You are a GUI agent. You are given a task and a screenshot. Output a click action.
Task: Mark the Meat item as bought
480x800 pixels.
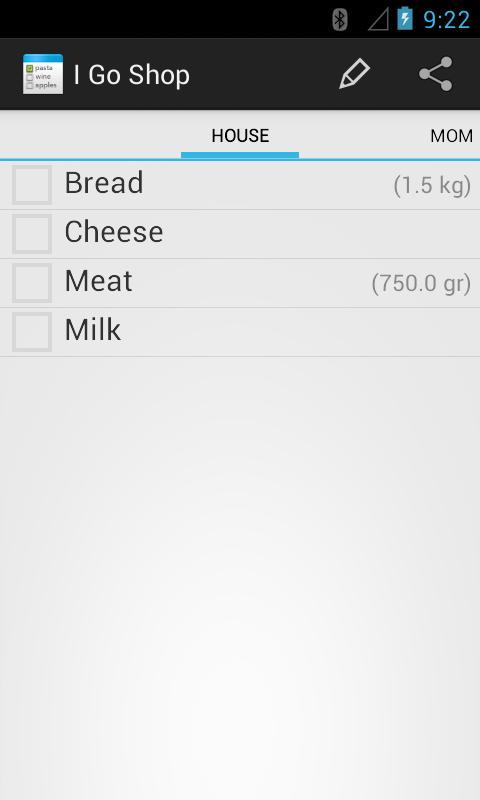[32, 283]
